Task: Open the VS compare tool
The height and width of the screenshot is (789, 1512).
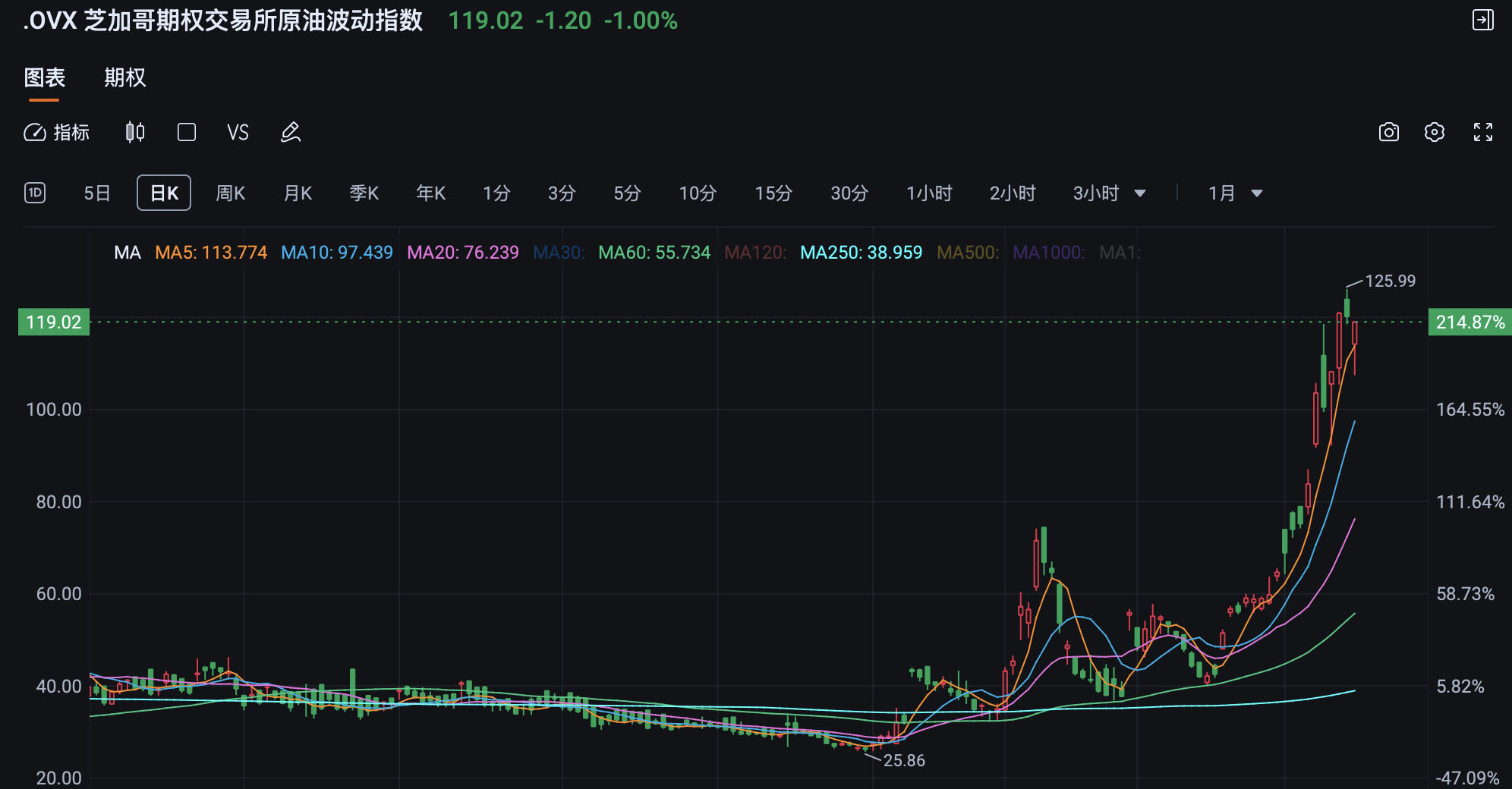Action: pos(238,133)
